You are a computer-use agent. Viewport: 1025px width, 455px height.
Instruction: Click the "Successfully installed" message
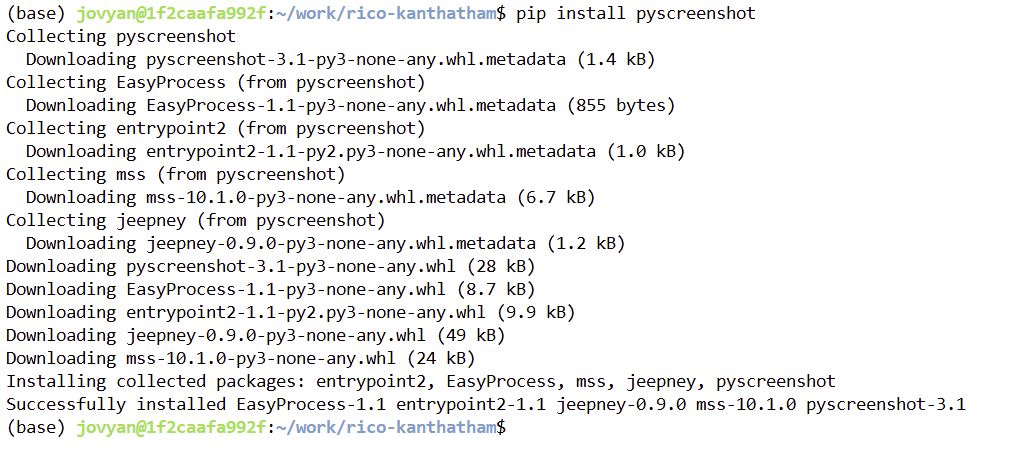[x=485, y=404]
